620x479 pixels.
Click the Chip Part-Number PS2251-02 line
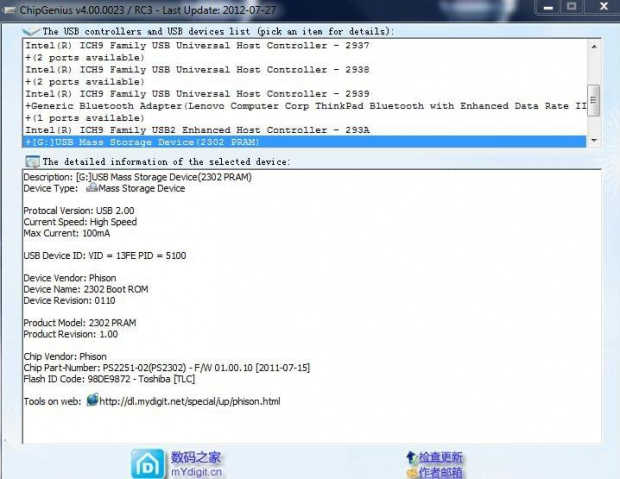166,368
